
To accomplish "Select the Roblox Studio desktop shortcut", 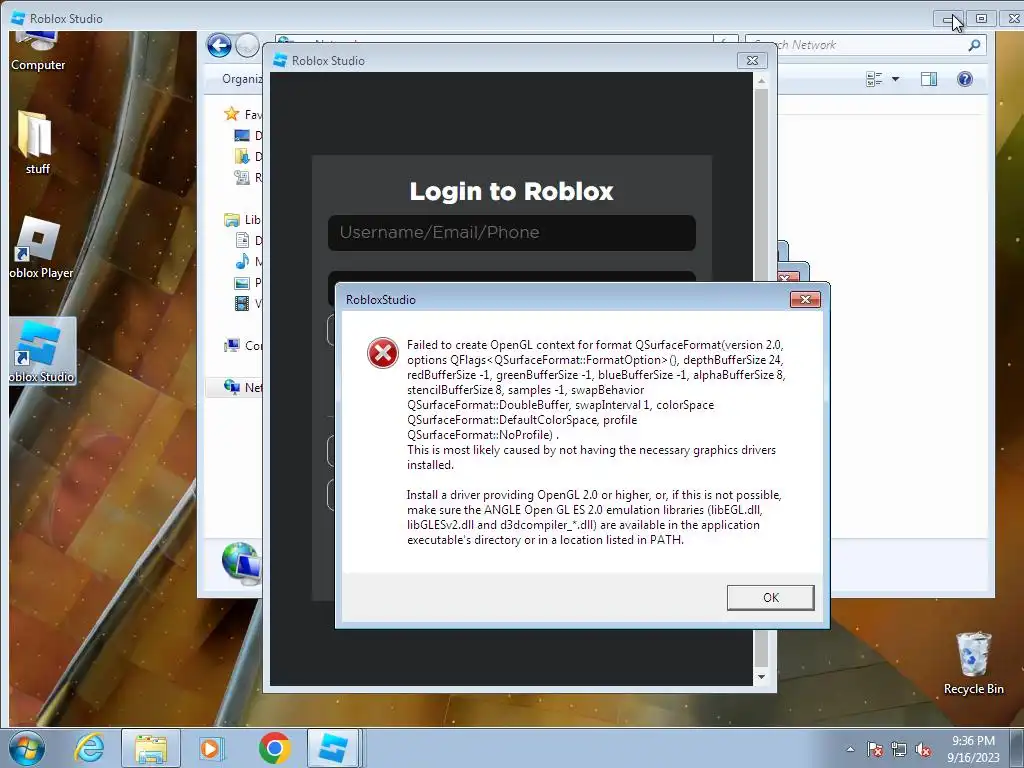I will tap(42, 351).
